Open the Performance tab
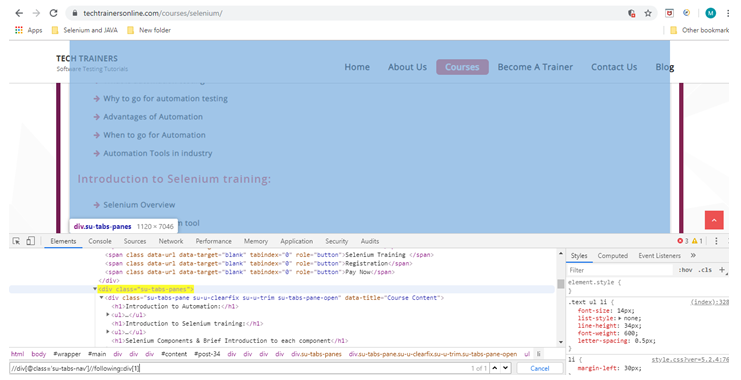Screen dimensions: 741x380 pyautogui.click(x=214, y=241)
